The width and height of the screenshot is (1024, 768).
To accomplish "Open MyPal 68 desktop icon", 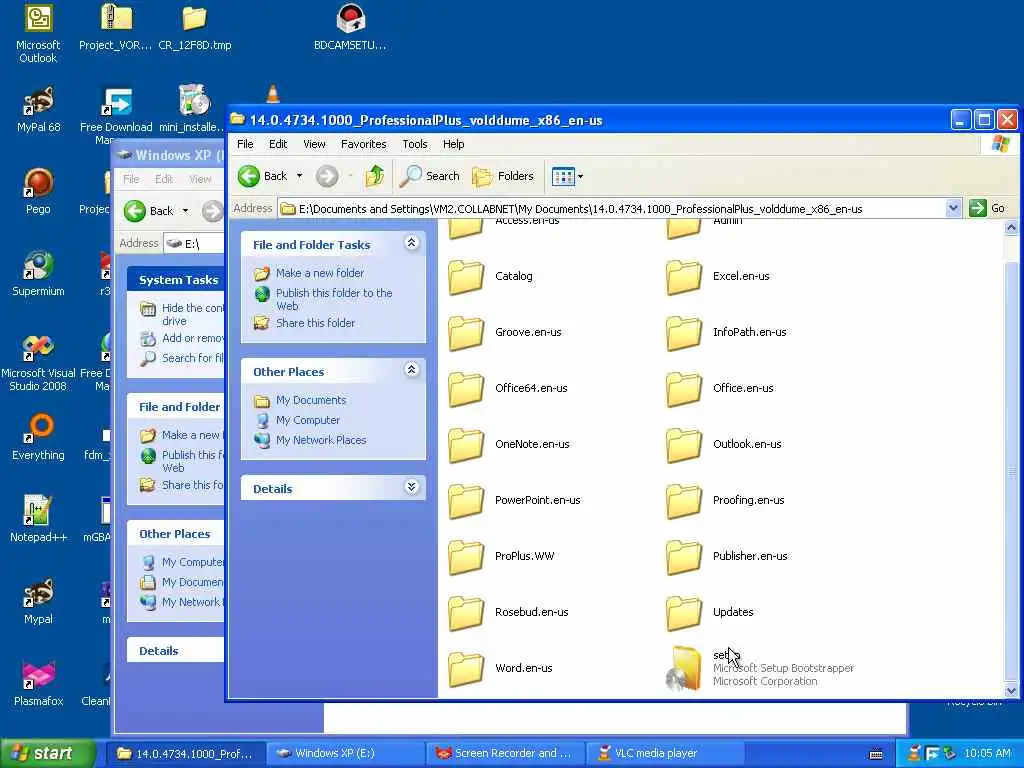I will [x=38, y=109].
